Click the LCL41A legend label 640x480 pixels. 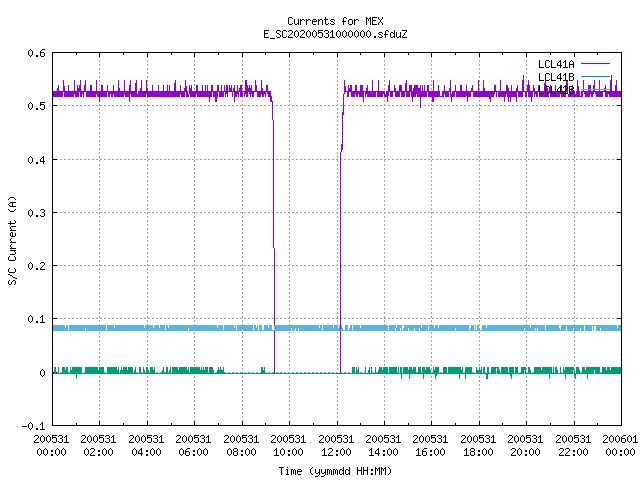pos(556,64)
